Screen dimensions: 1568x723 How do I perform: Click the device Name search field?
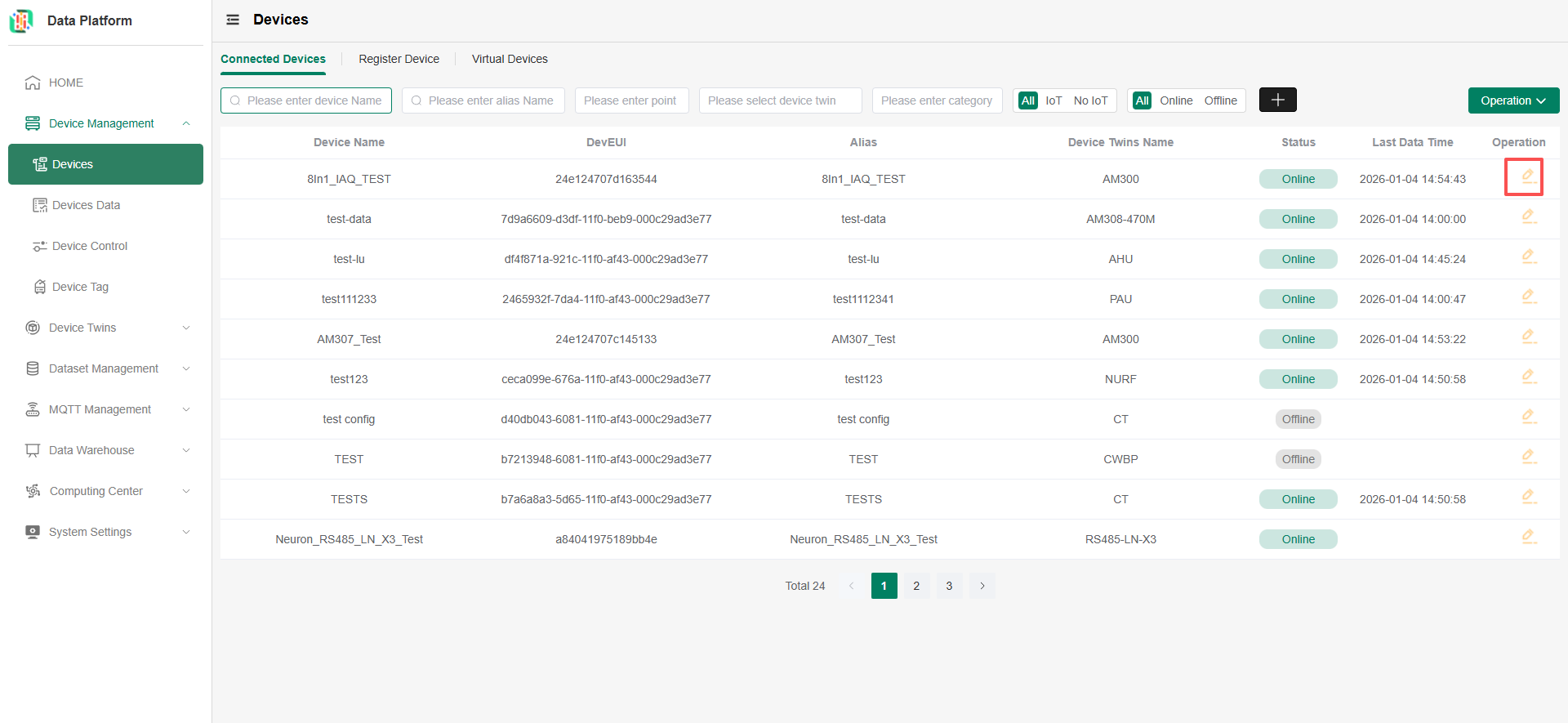tap(314, 100)
